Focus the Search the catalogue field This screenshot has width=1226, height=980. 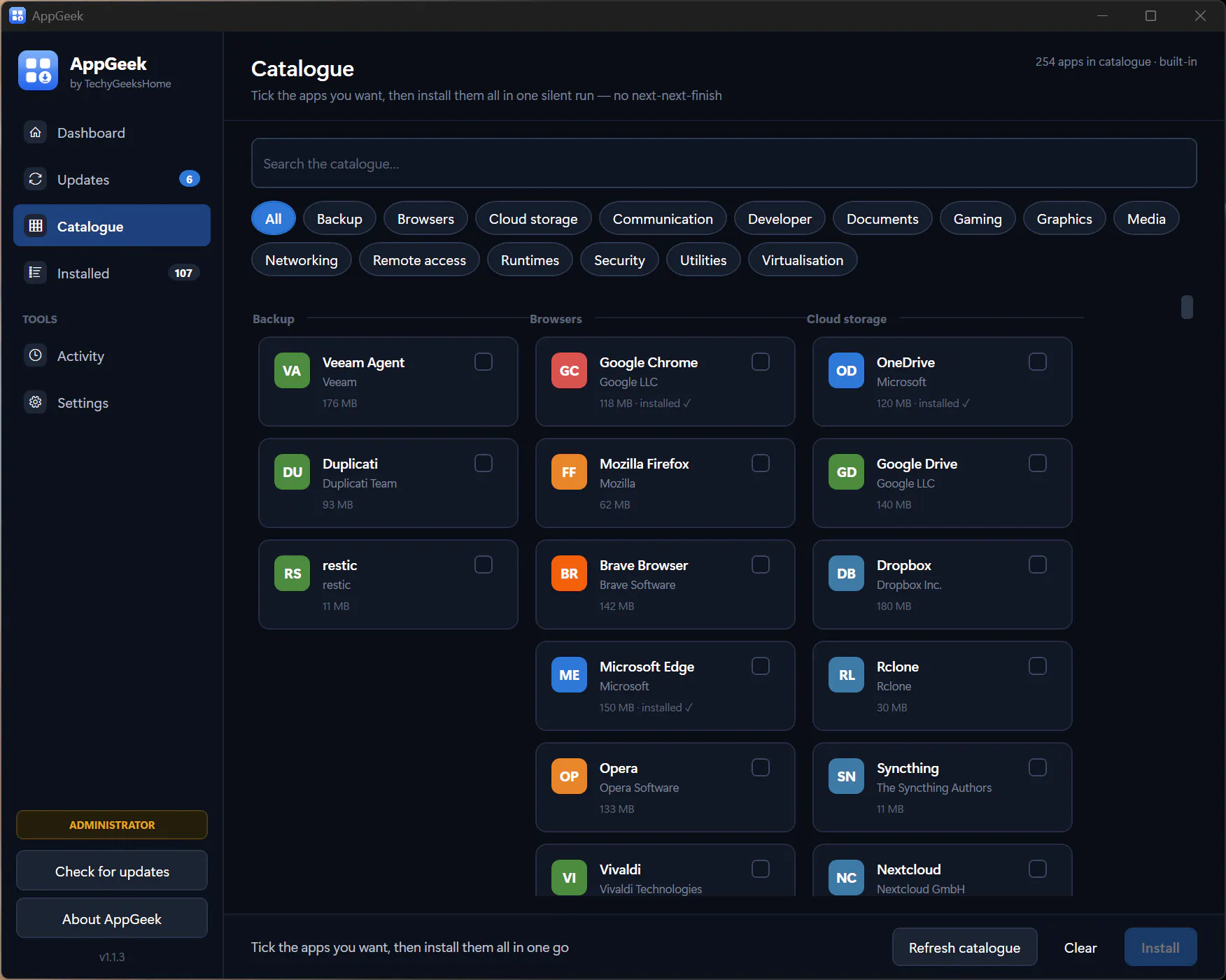(724, 163)
